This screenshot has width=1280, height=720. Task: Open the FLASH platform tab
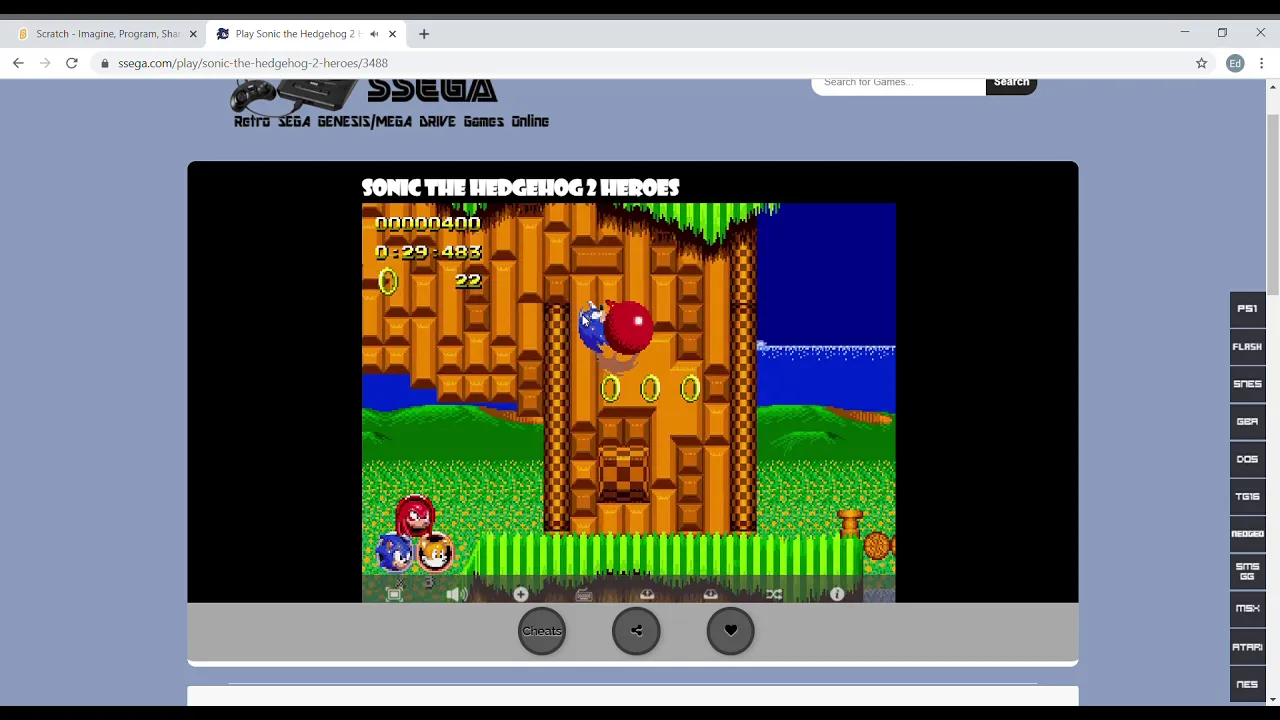[1247, 346]
